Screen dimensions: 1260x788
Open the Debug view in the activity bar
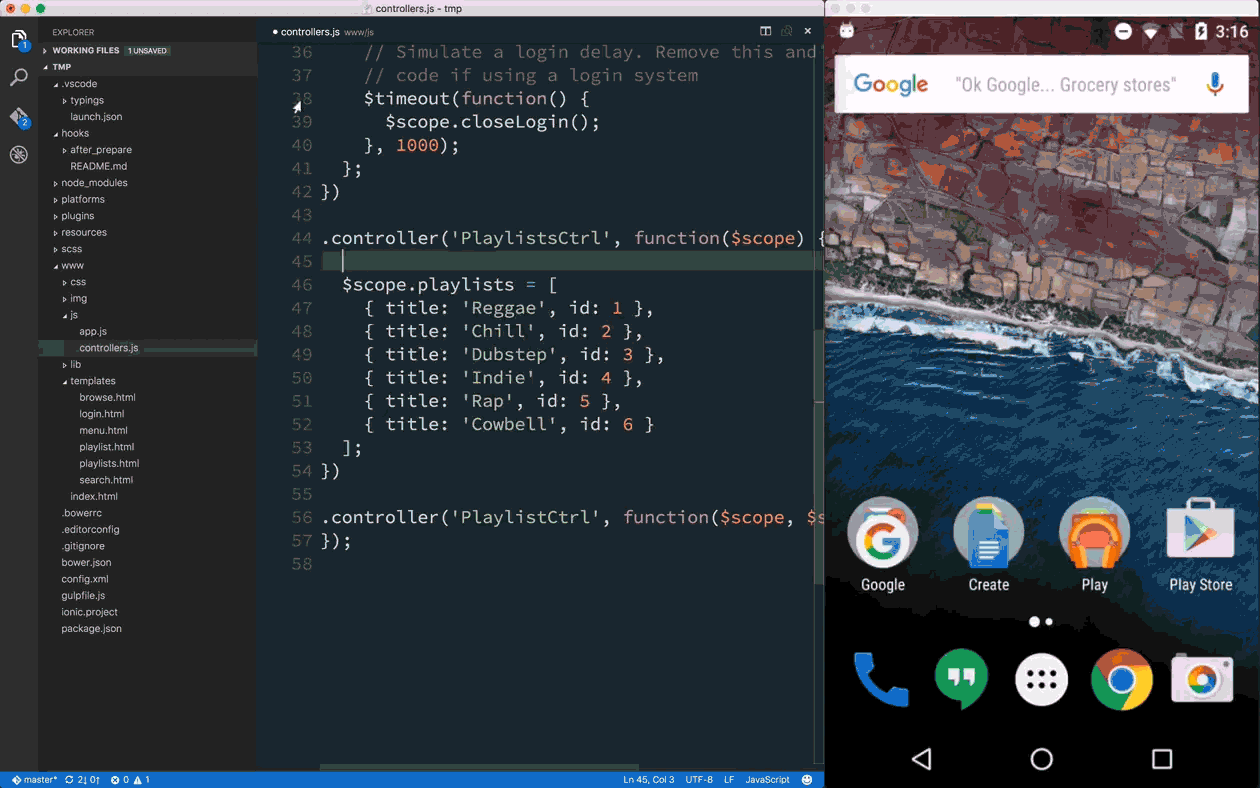pyautogui.click(x=18, y=154)
